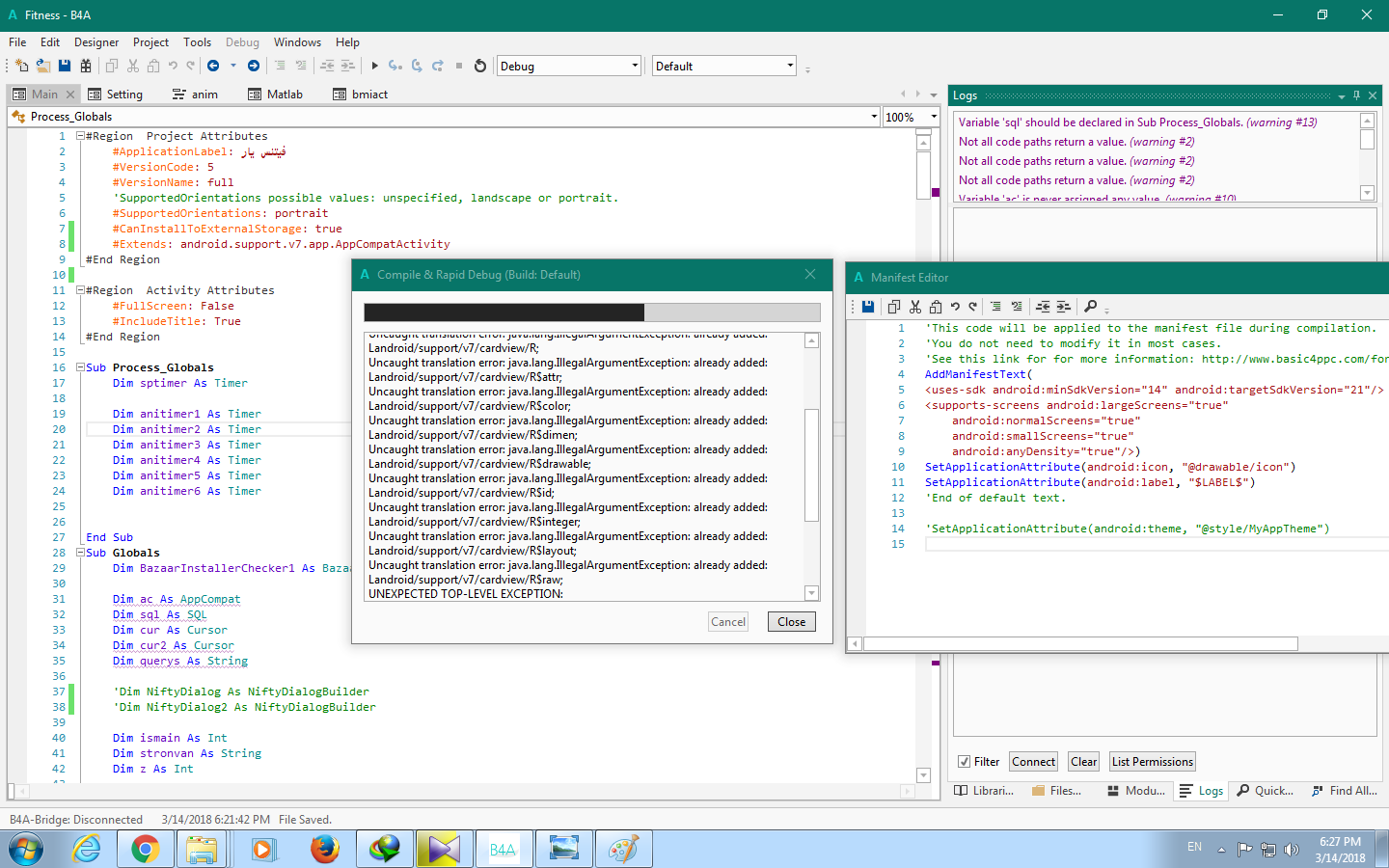
Task: Open Chrome from the Windows taskbar
Action: click(x=146, y=849)
